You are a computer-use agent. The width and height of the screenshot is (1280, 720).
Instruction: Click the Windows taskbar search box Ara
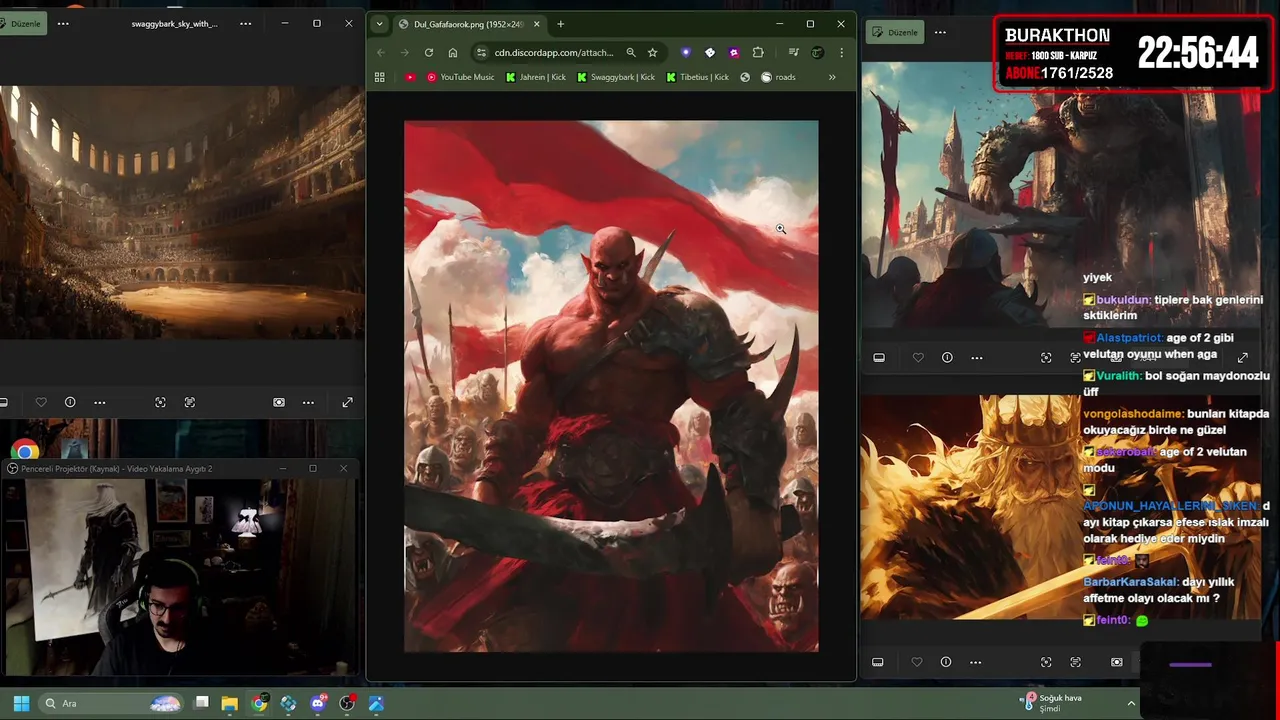(111, 703)
